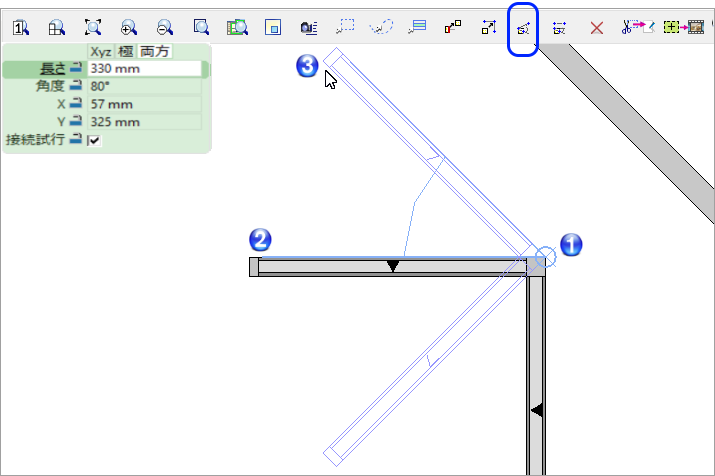The image size is (715, 476).
Task: Click the scissors cut-to-layer icon
Action: click(x=638, y=27)
